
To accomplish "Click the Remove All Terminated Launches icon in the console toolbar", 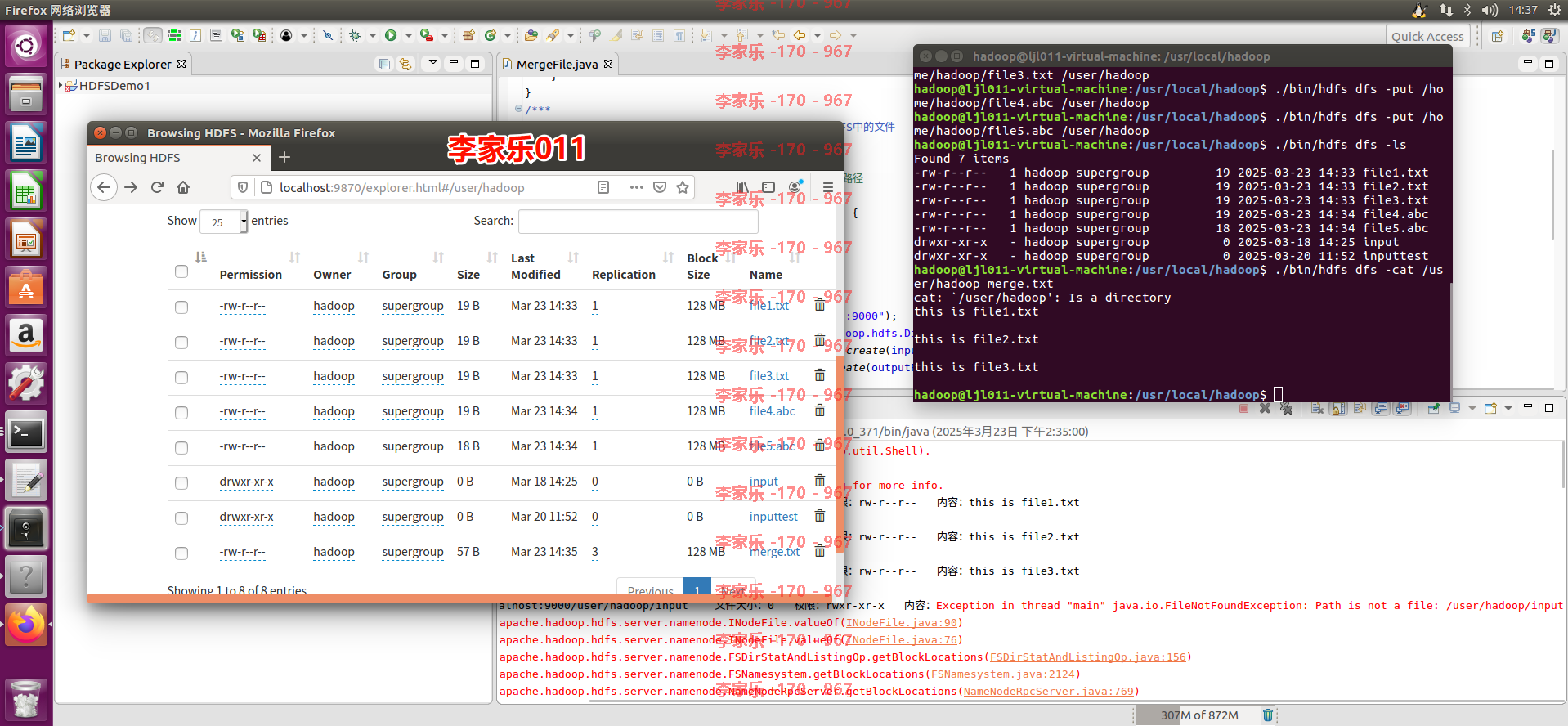I will pyautogui.click(x=1286, y=408).
